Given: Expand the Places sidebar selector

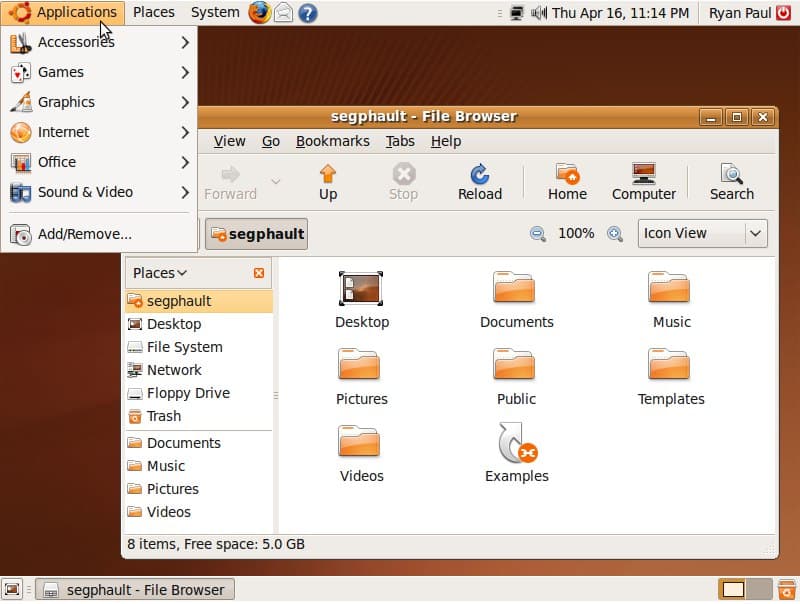Looking at the screenshot, I should 160,273.
